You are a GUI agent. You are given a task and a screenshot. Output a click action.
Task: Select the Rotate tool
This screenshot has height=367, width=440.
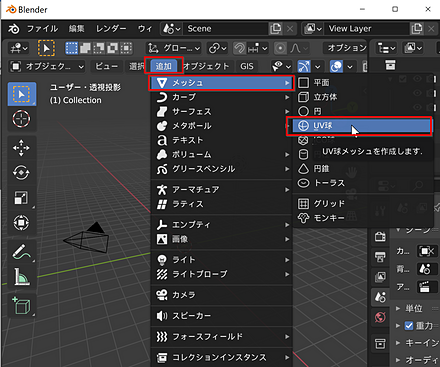[21, 173]
